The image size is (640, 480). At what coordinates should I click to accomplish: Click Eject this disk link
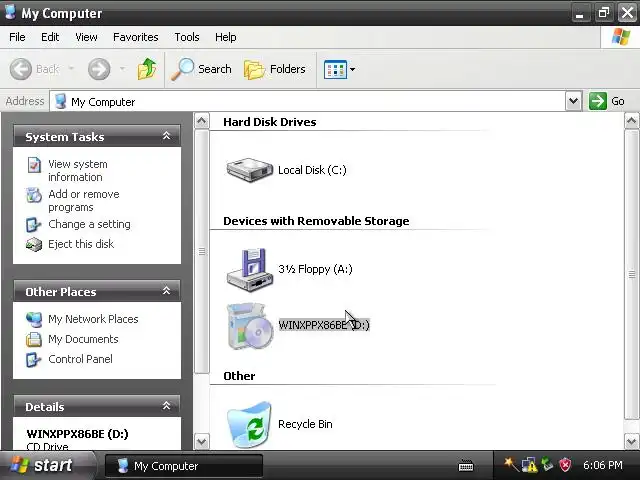(x=81, y=244)
